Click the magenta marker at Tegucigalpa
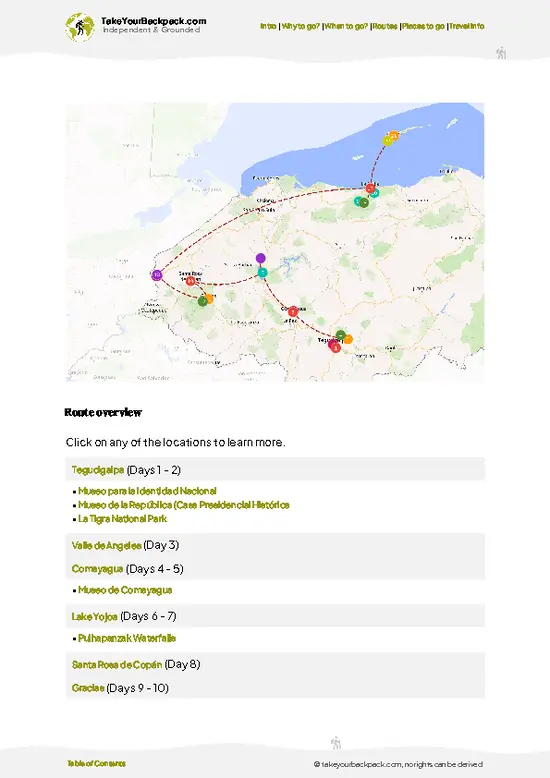Viewport: 550px width, 778px height. tap(332, 343)
